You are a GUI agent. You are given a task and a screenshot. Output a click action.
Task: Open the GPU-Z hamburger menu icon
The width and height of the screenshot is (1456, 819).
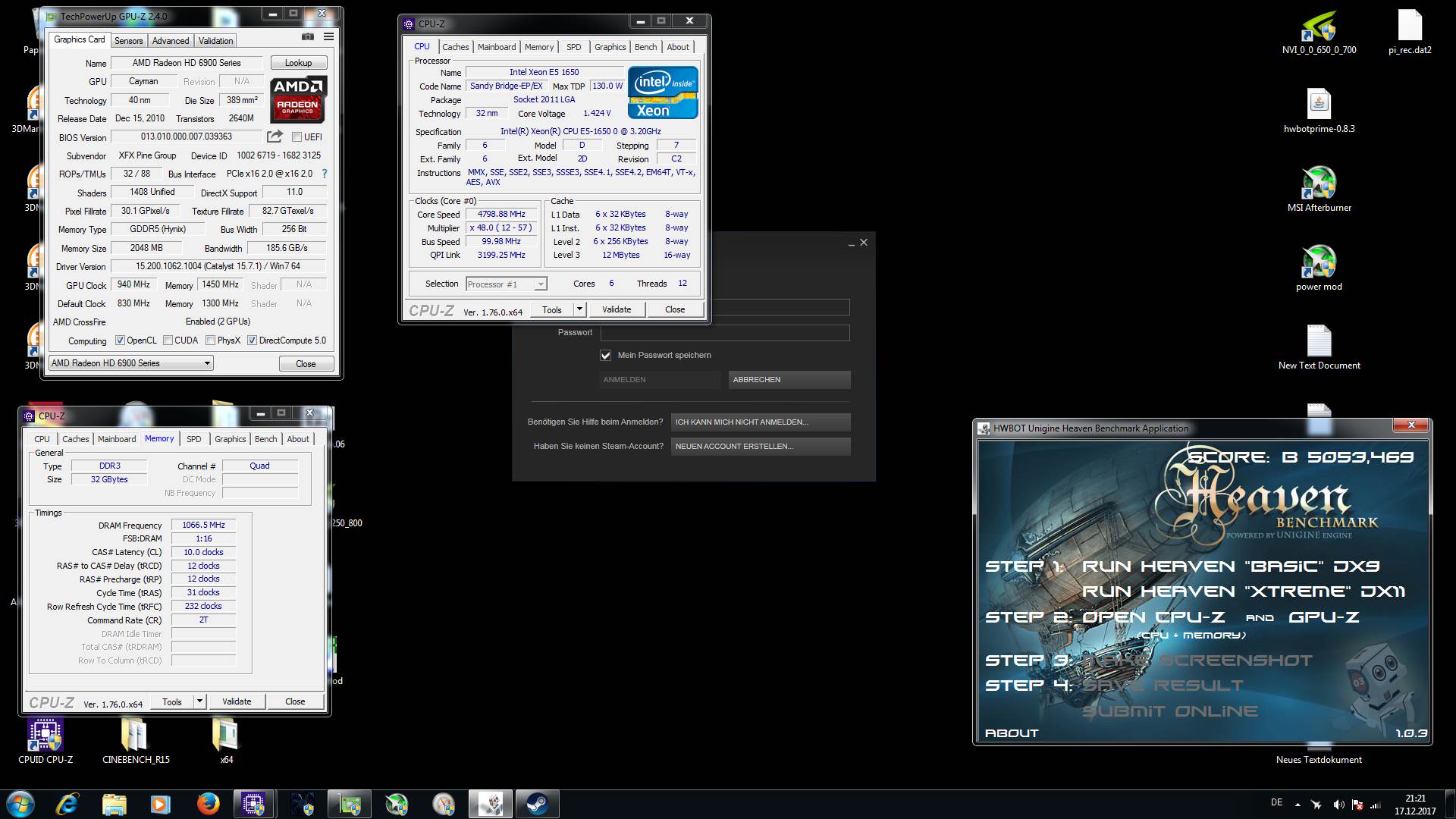coord(328,36)
